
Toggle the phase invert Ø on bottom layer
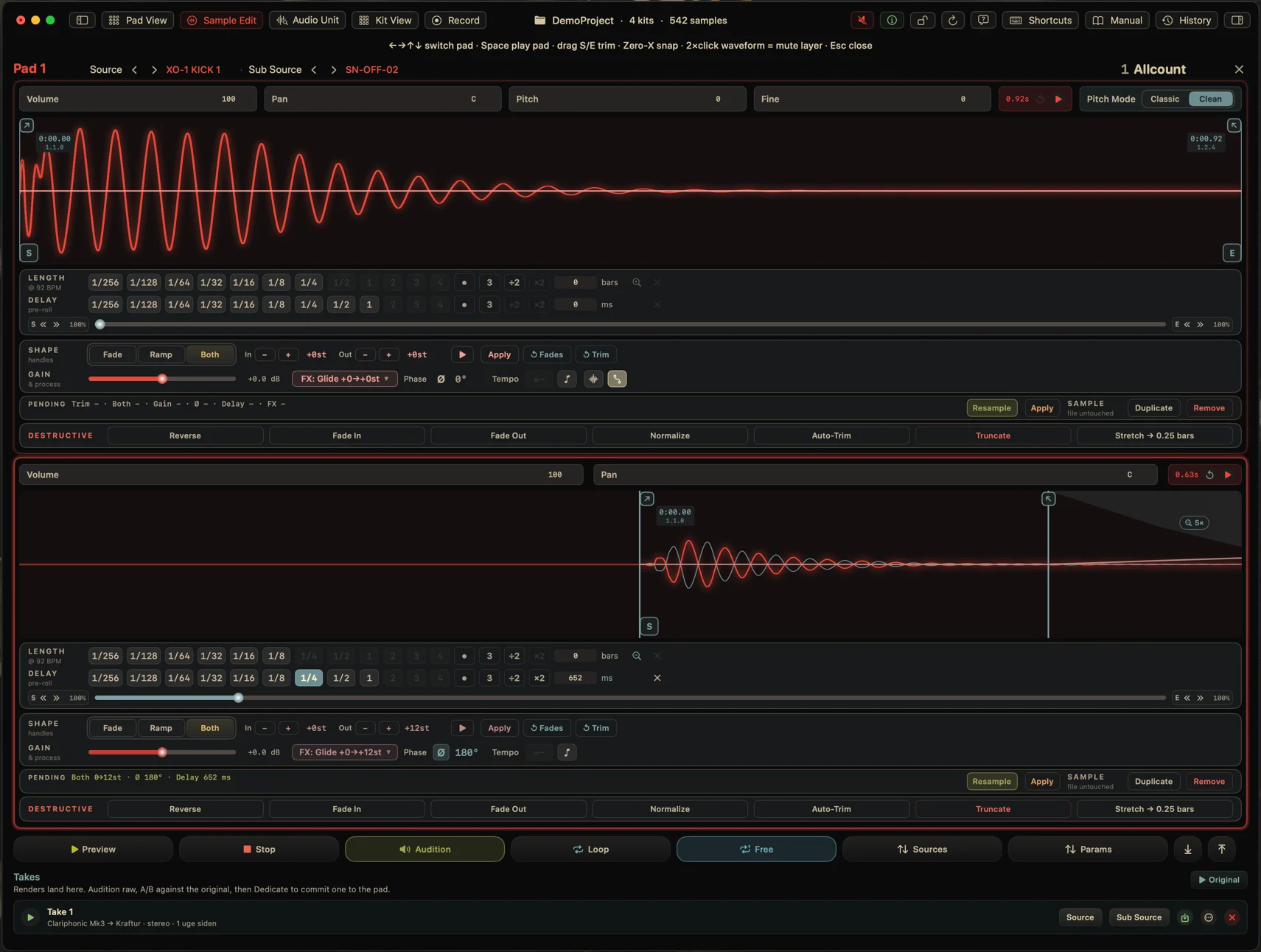click(x=441, y=752)
